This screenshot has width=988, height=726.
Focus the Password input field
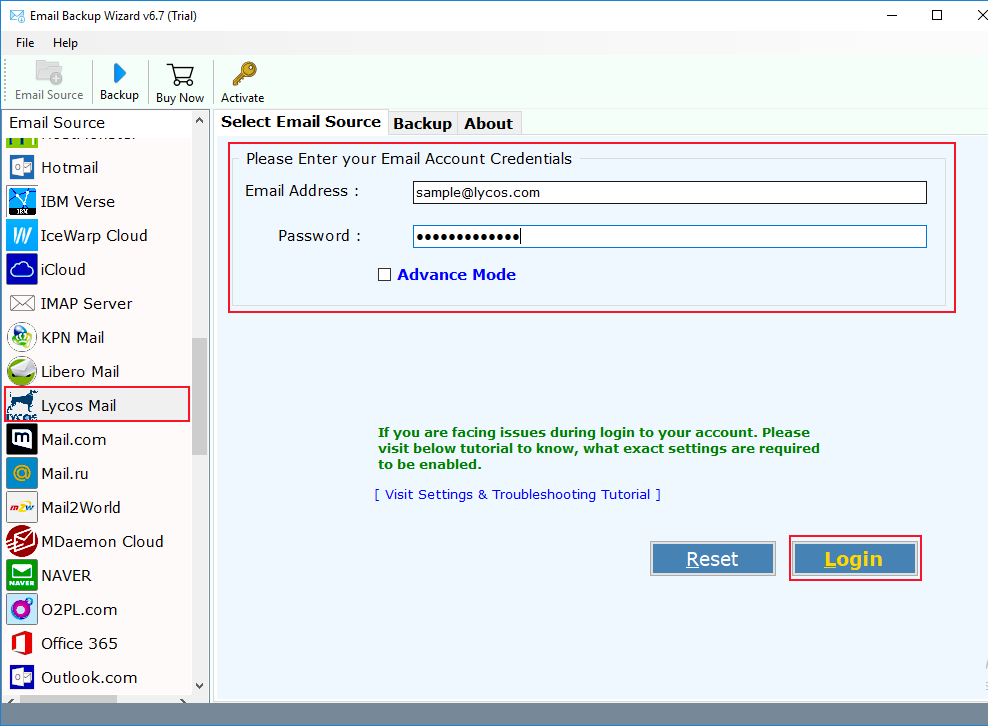pyautogui.click(x=670, y=237)
